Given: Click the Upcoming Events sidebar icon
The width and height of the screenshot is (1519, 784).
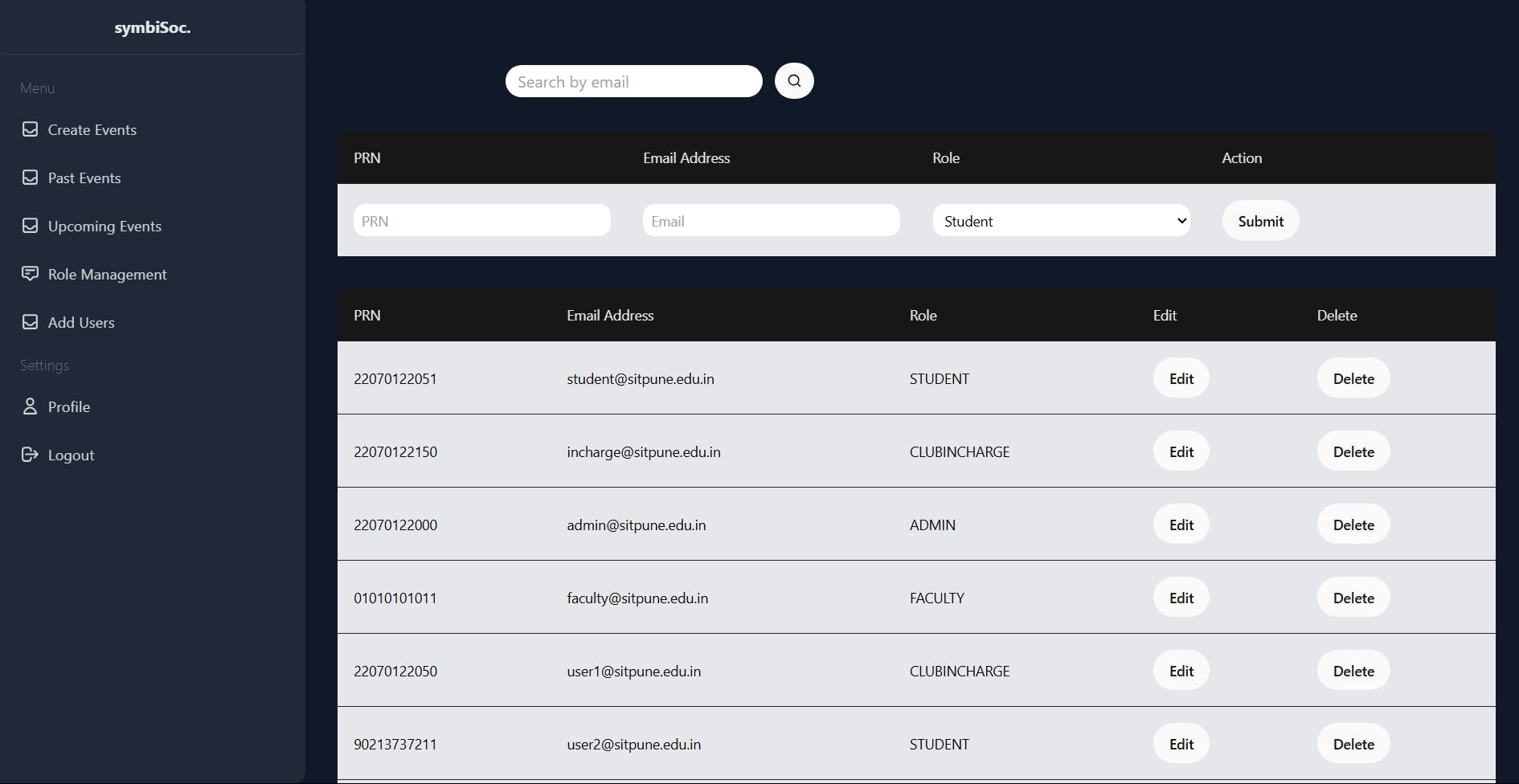Looking at the screenshot, I should (30, 226).
